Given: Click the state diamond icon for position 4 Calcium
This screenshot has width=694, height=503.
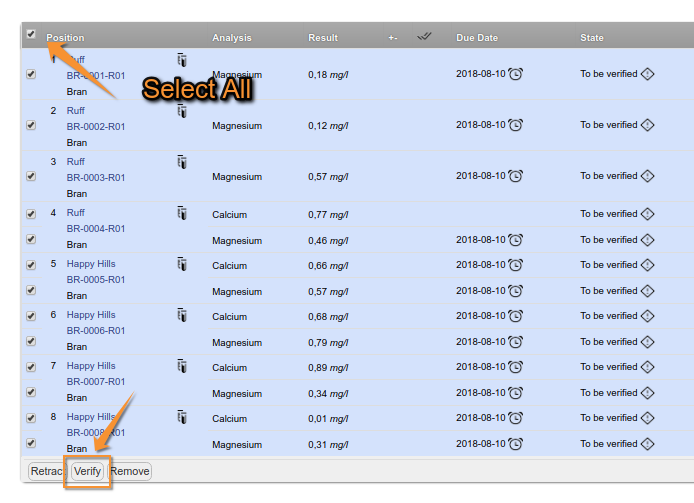Looking at the screenshot, I should 647,214.
